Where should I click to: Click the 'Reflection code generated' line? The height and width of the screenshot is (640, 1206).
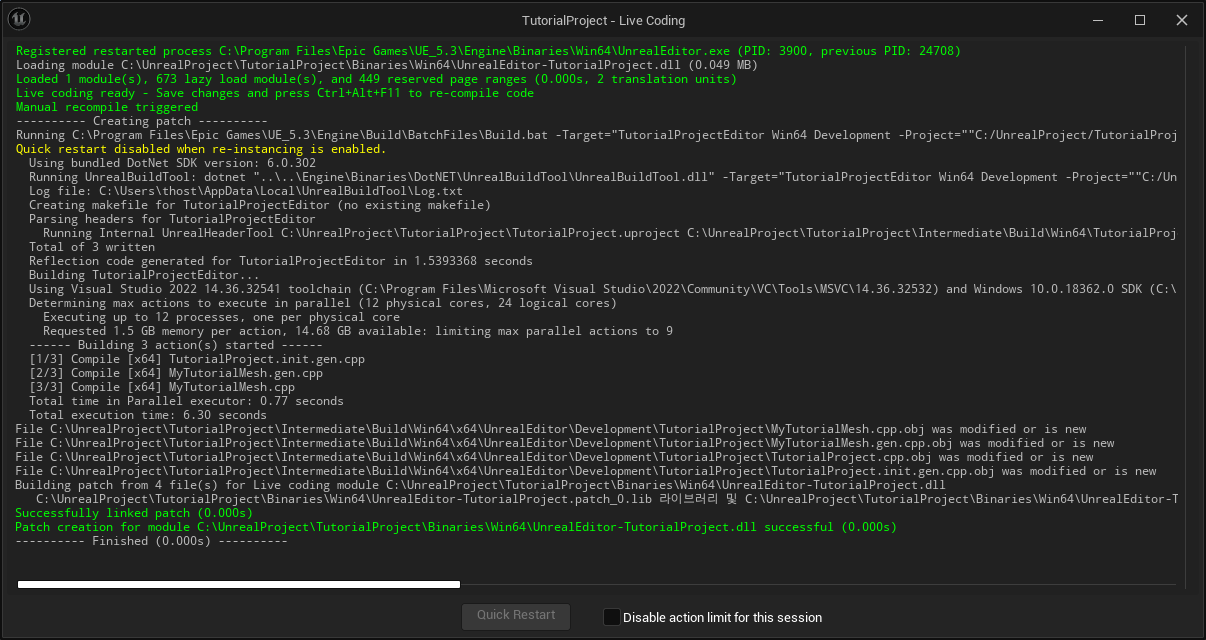pos(281,261)
